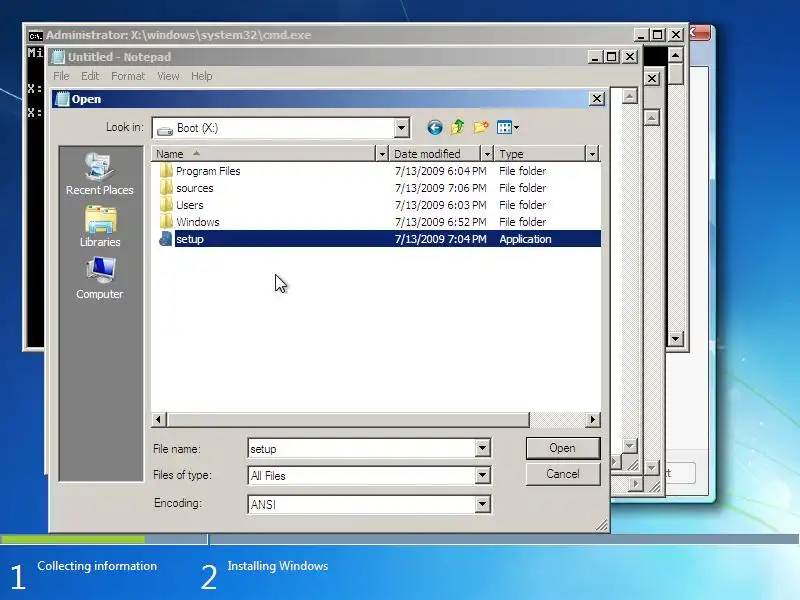Open Computer in the sidebar

coord(100,279)
